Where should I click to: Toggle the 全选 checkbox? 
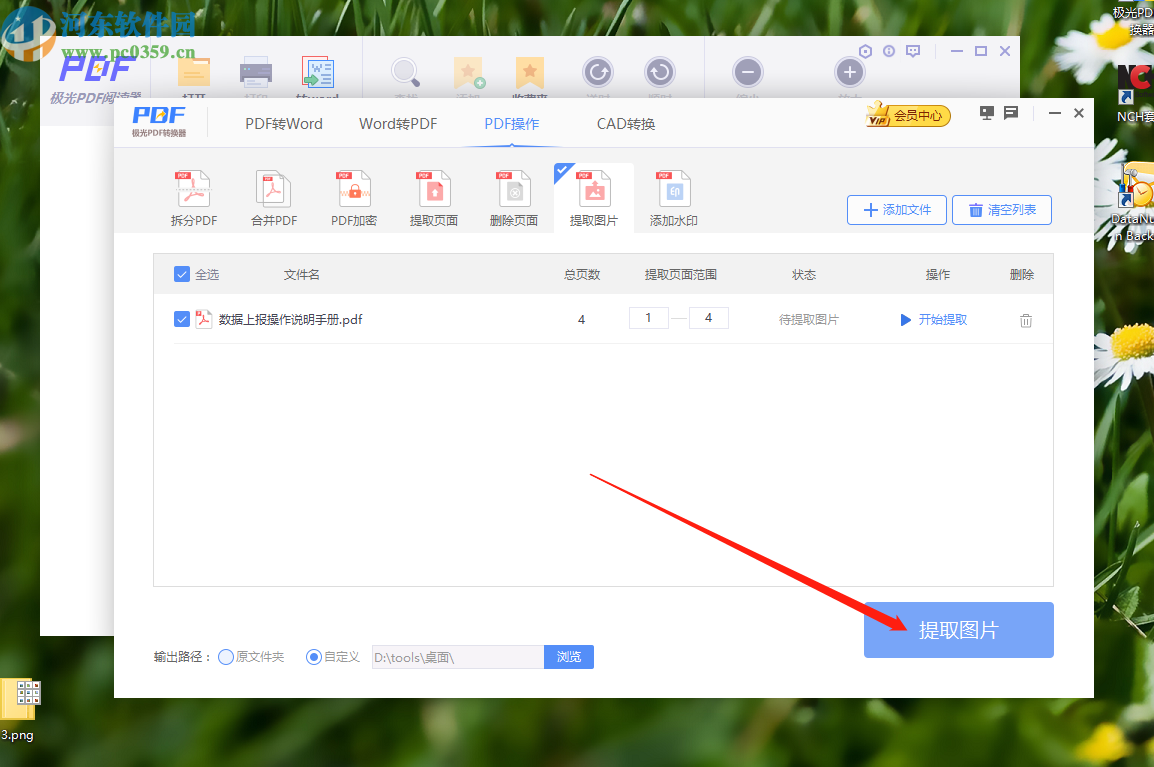point(182,273)
